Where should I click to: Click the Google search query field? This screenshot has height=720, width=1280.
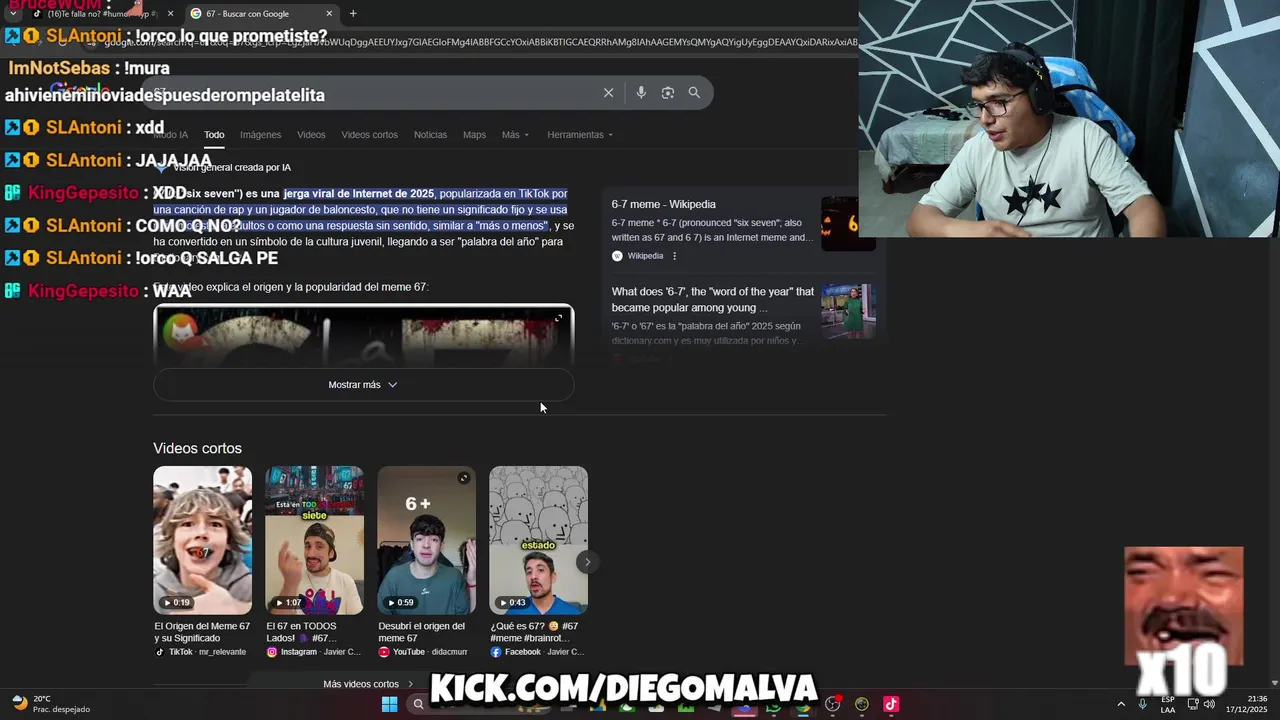point(370,93)
